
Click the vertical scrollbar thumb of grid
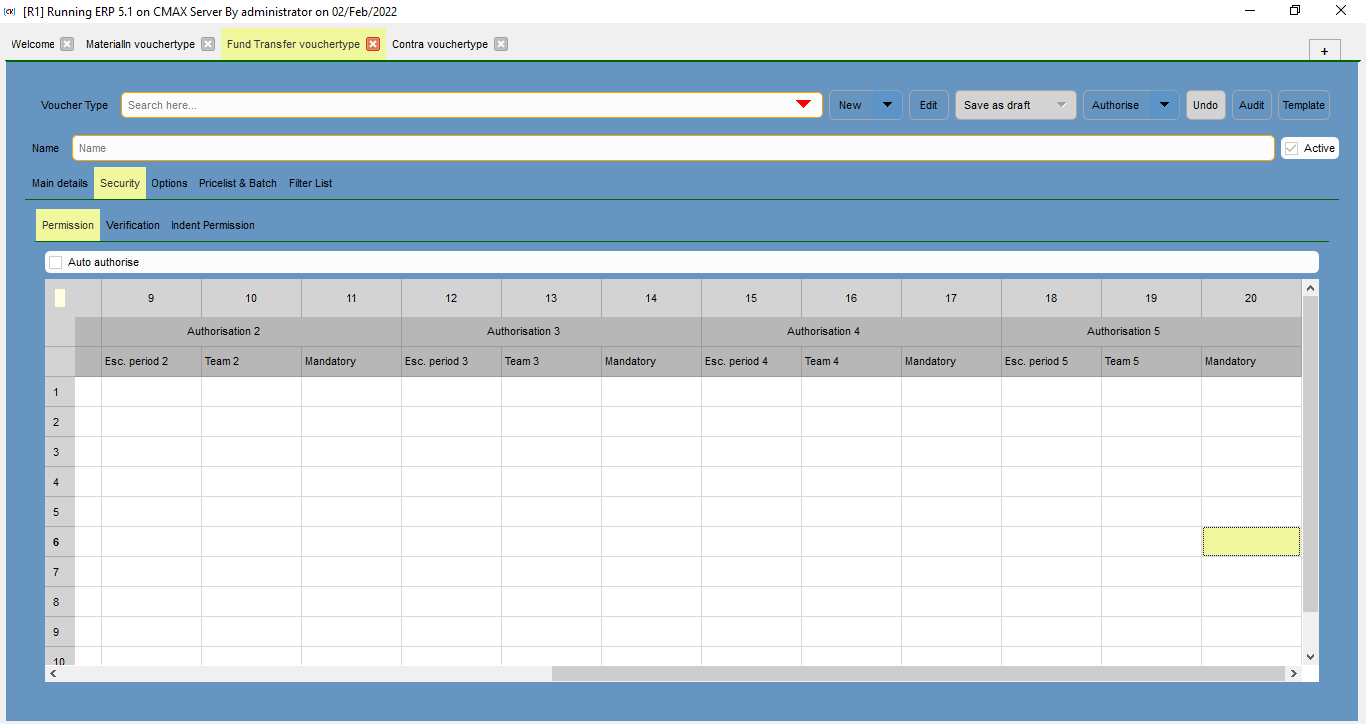pyautogui.click(x=1311, y=454)
